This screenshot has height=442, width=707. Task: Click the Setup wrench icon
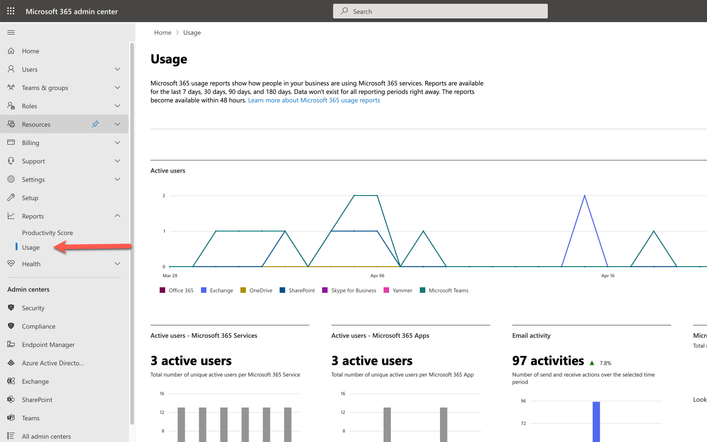point(11,198)
